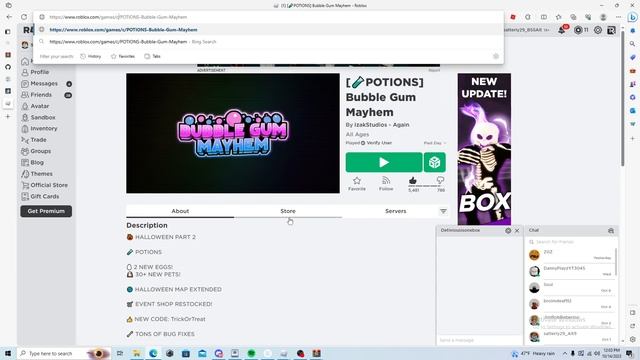Open Messages in the sidebar
The height and width of the screenshot is (360, 640).
(40, 83)
